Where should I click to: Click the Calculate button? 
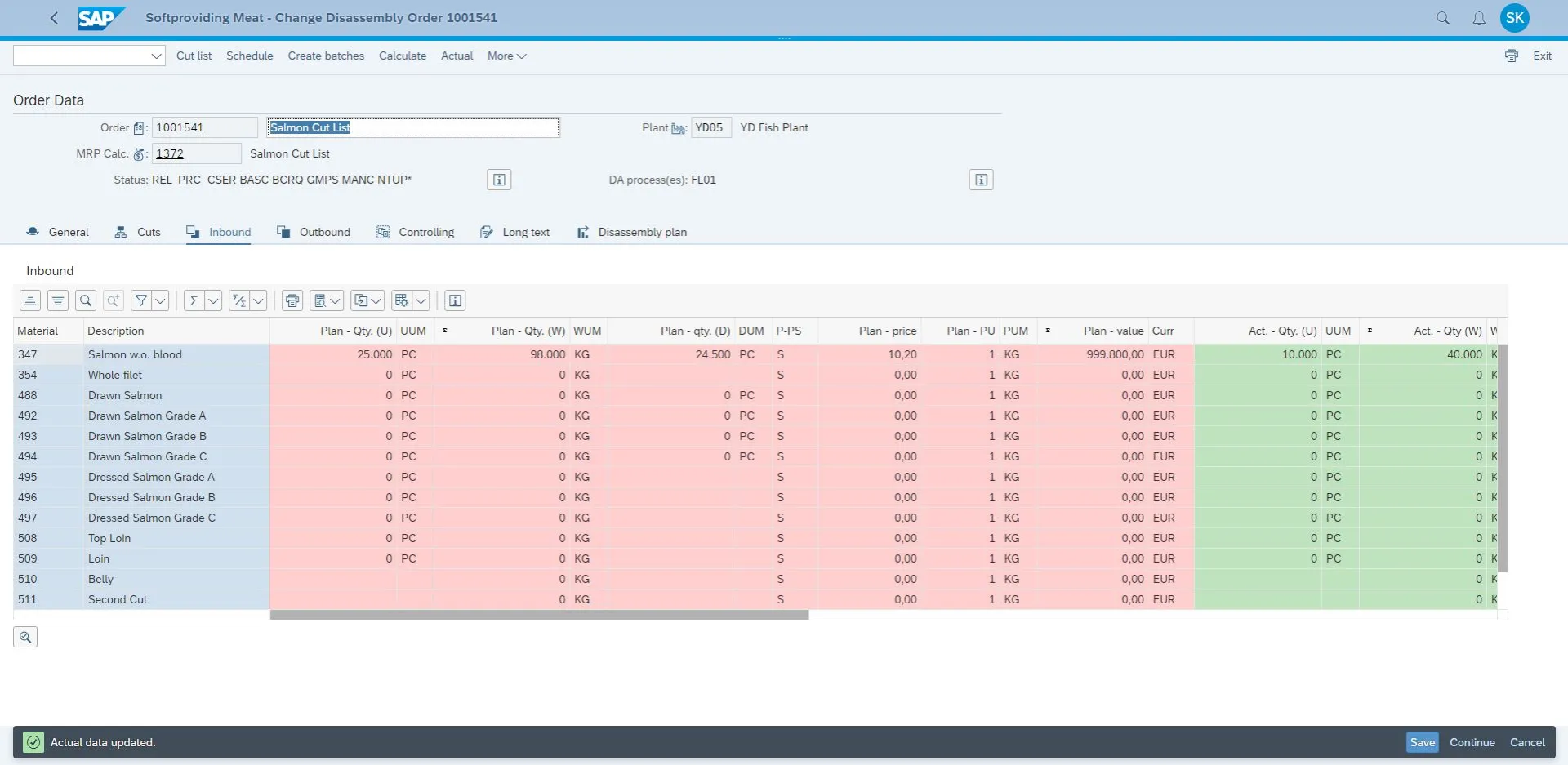pyautogui.click(x=403, y=56)
